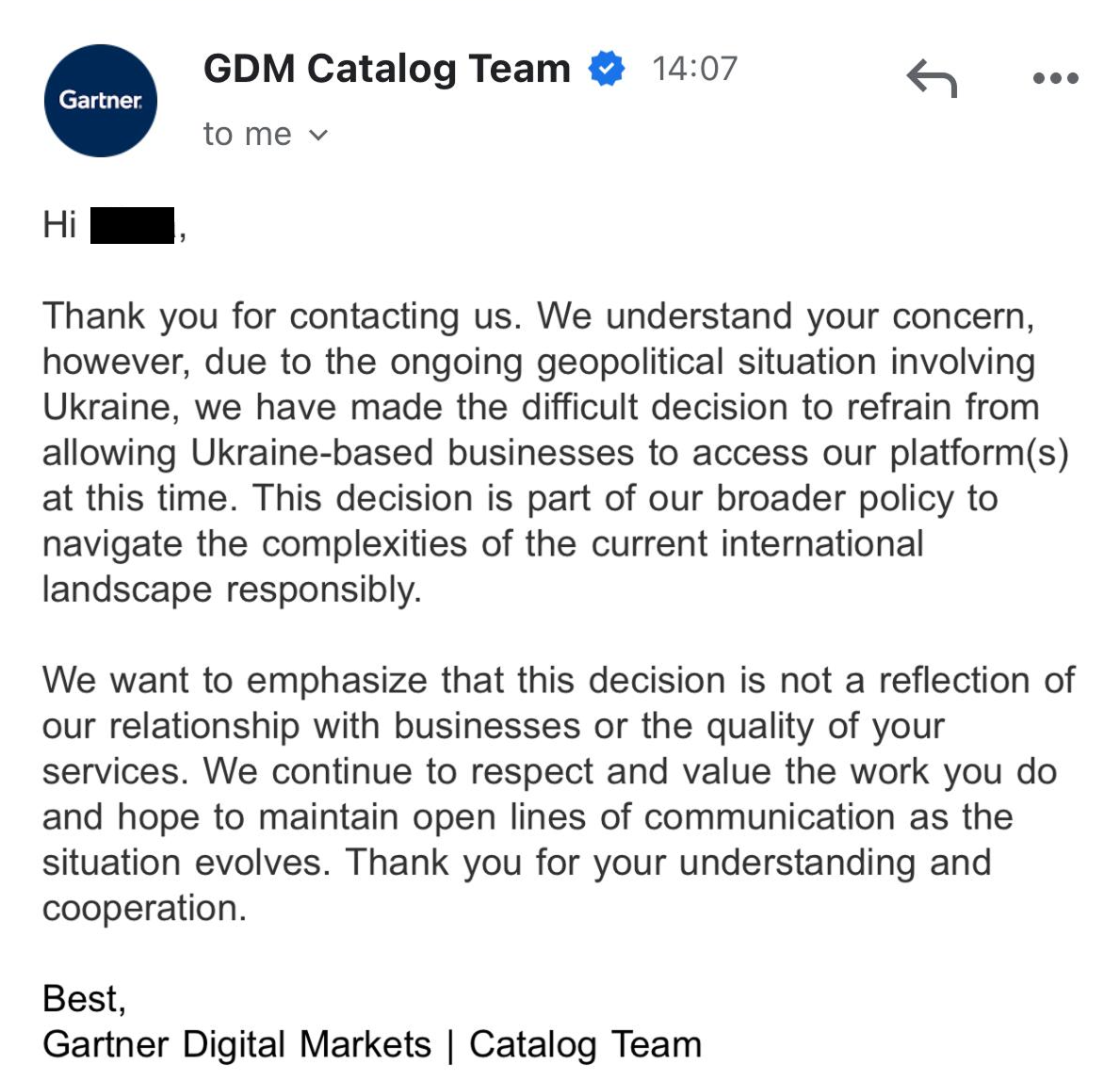1120x1081 pixels.
Task: Click the phrase "landscape responsibly."
Action: pyautogui.click(x=232, y=589)
